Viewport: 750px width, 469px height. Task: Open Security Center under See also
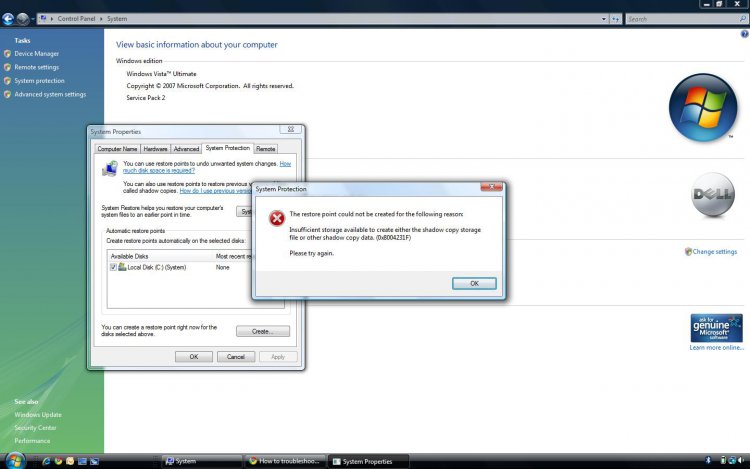pyautogui.click(x=35, y=427)
